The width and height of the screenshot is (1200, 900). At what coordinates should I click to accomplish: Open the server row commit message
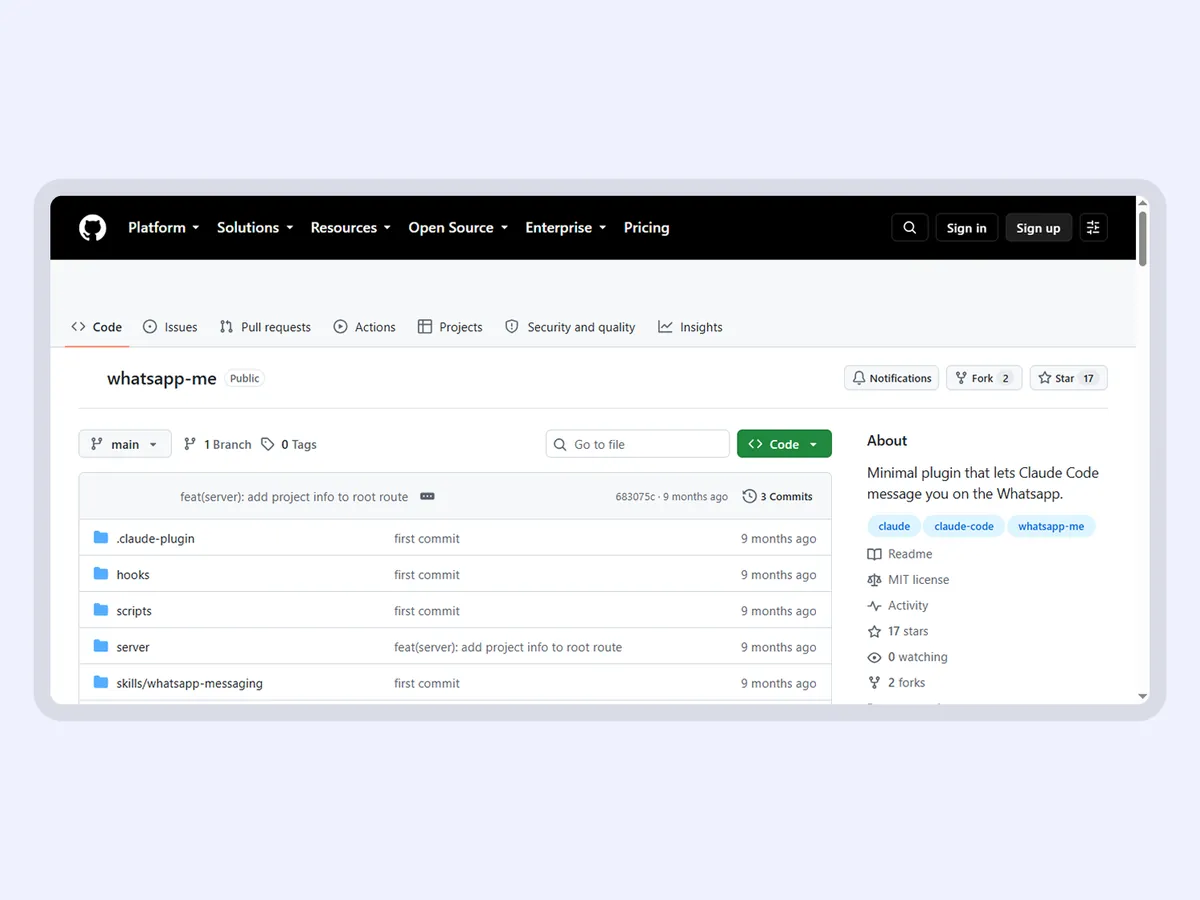click(x=508, y=647)
